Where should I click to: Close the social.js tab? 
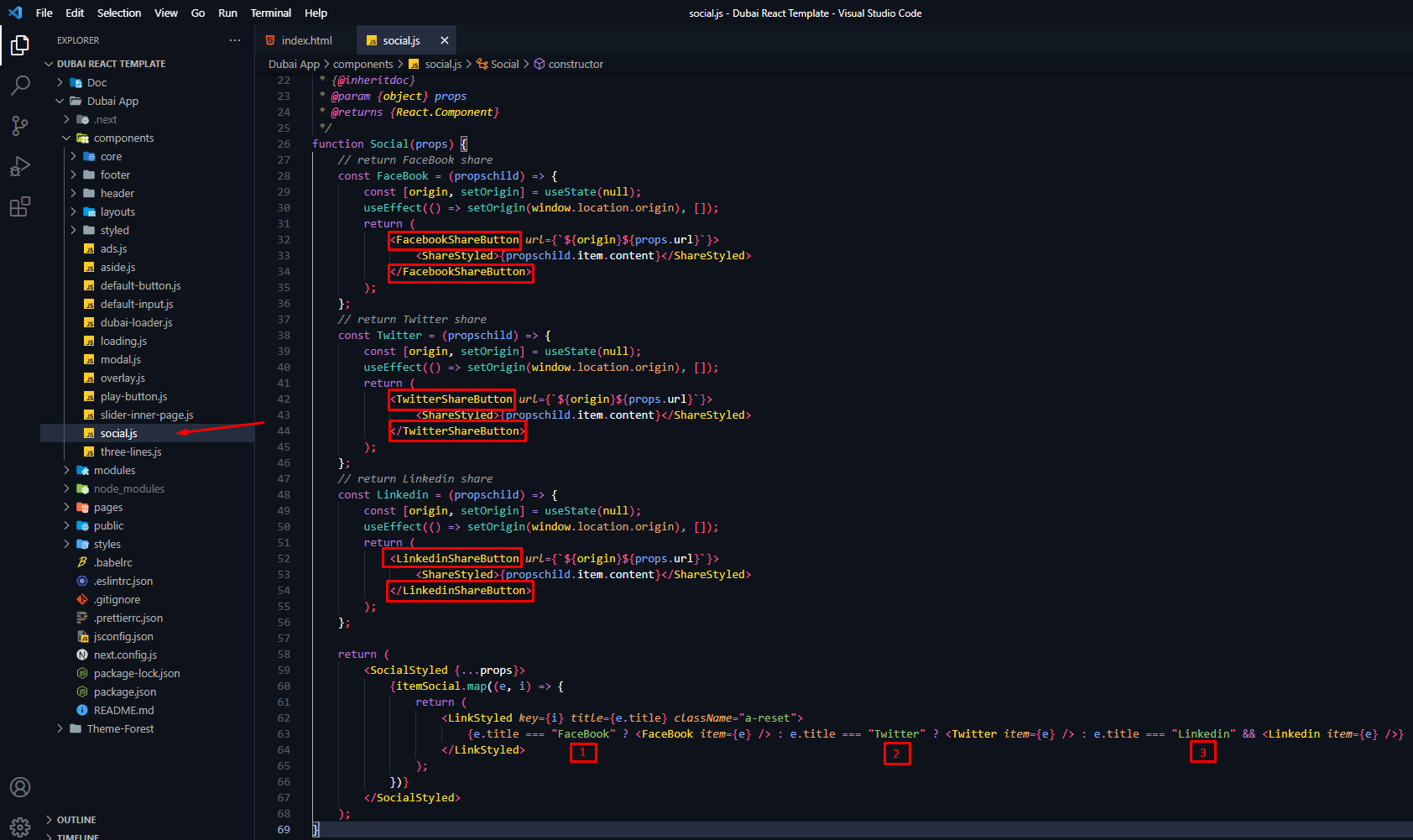pos(444,40)
